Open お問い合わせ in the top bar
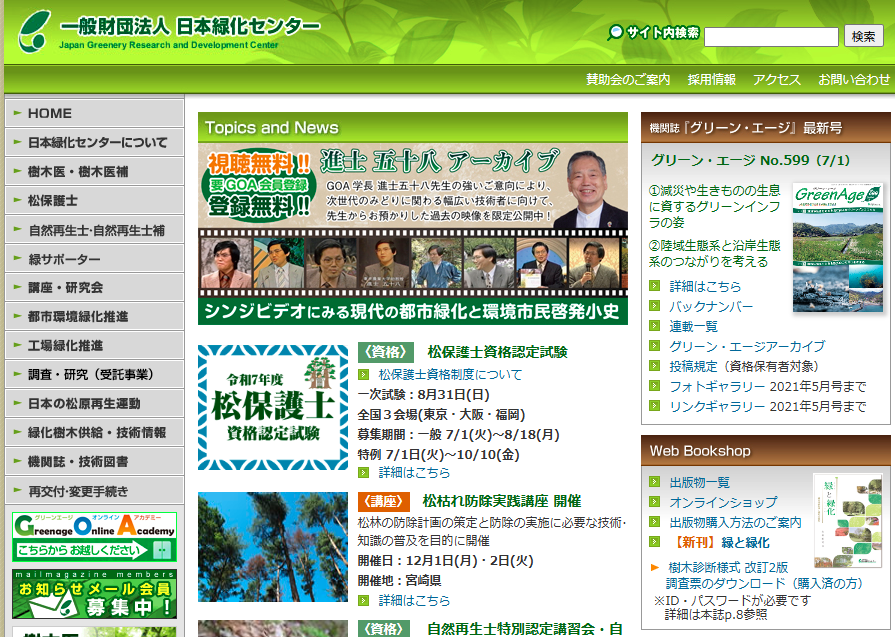 pos(854,79)
